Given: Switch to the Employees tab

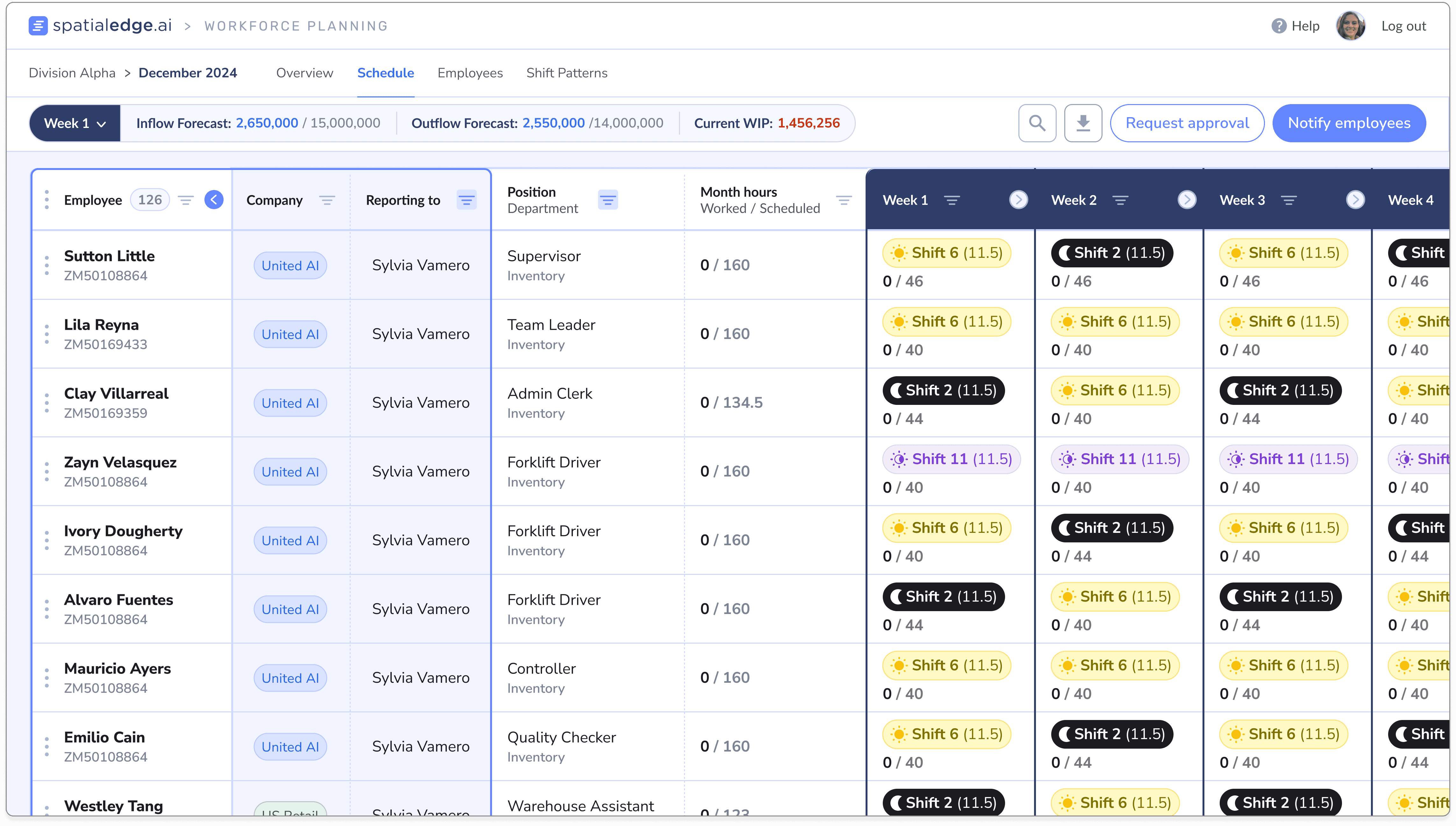Looking at the screenshot, I should pos(470,73).
